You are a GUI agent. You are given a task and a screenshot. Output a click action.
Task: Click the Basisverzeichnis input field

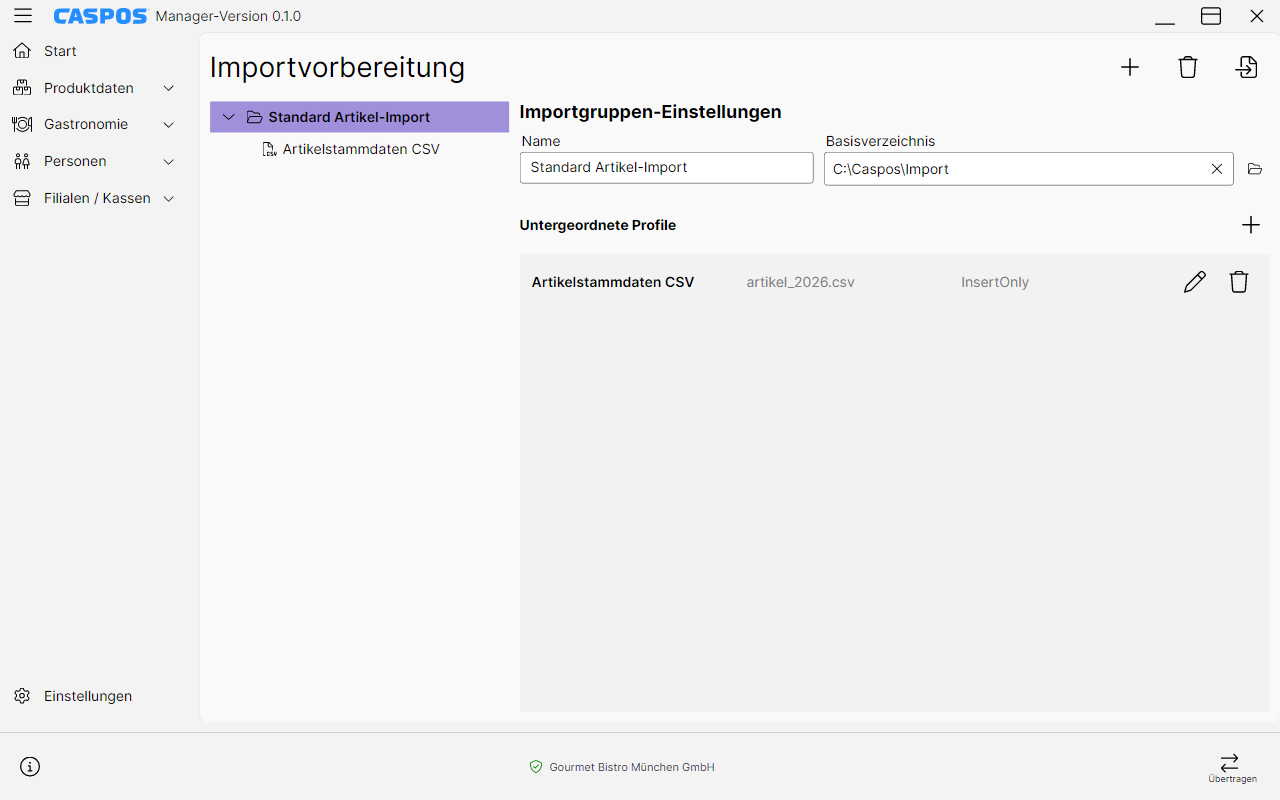[1029, 169]
